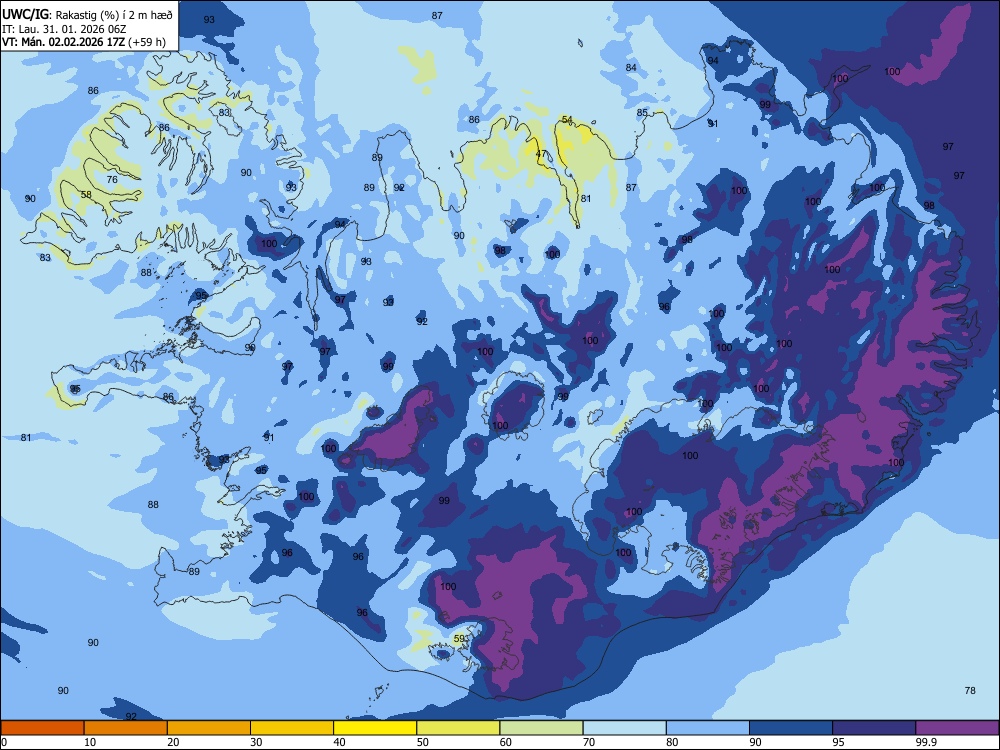The height and width of the screenshot is (750, 1000).
Task: Click the amber 20–30 legend swatch
Action: coord(209,728)
